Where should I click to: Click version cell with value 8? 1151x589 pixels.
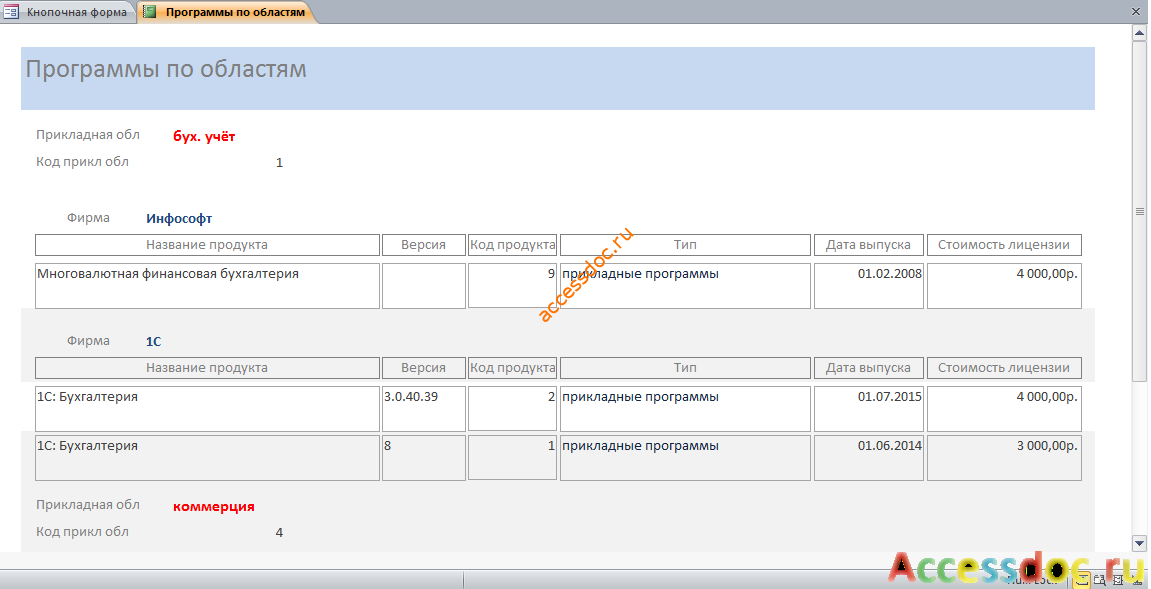[x=424, y=458]
